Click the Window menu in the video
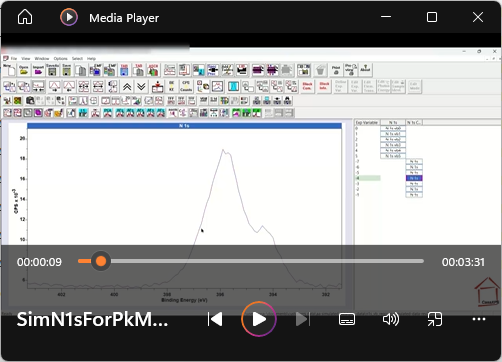The width and height of the screenshot is (502, 362). 42,58
